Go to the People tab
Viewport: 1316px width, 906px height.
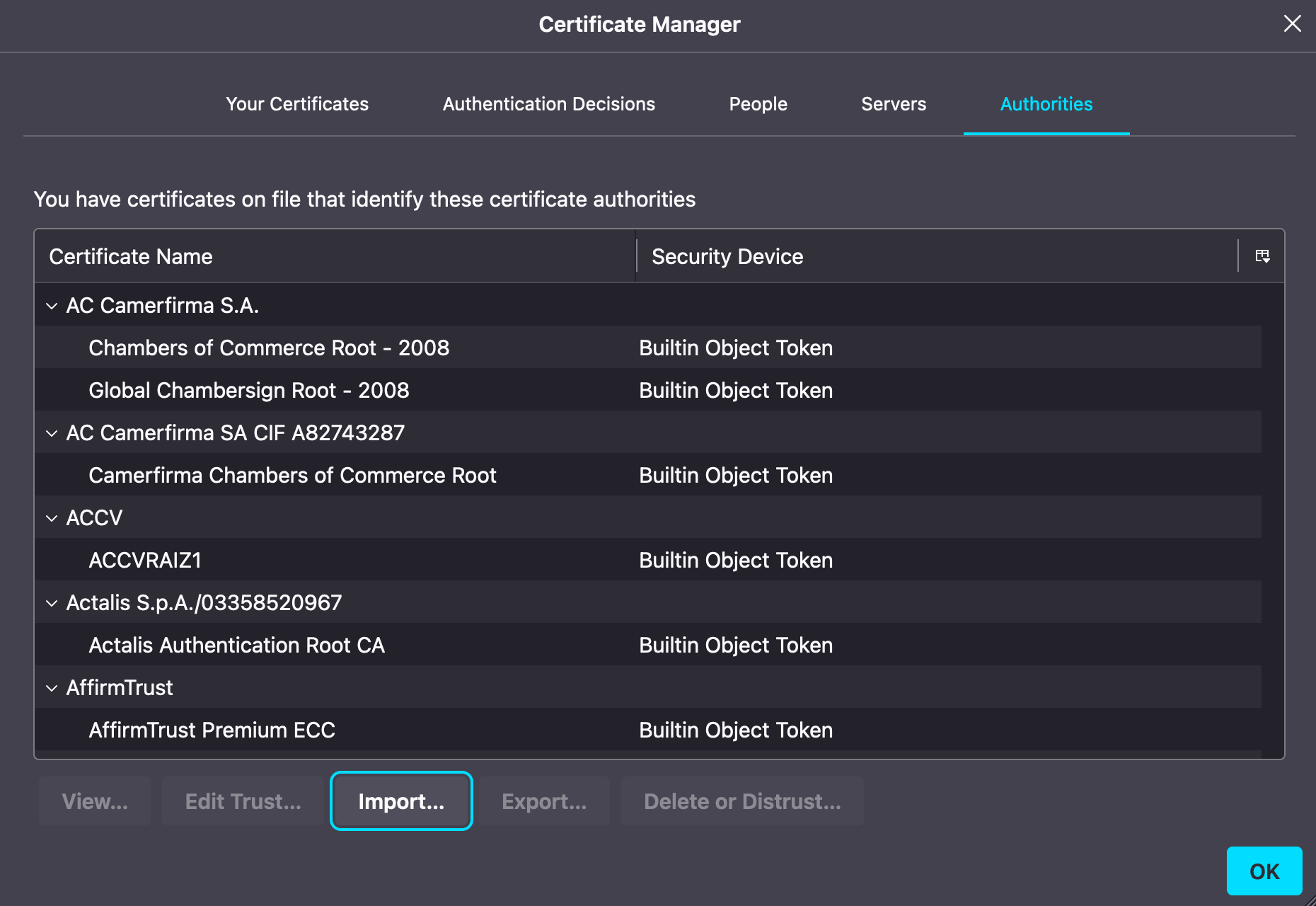coord(758,104)
